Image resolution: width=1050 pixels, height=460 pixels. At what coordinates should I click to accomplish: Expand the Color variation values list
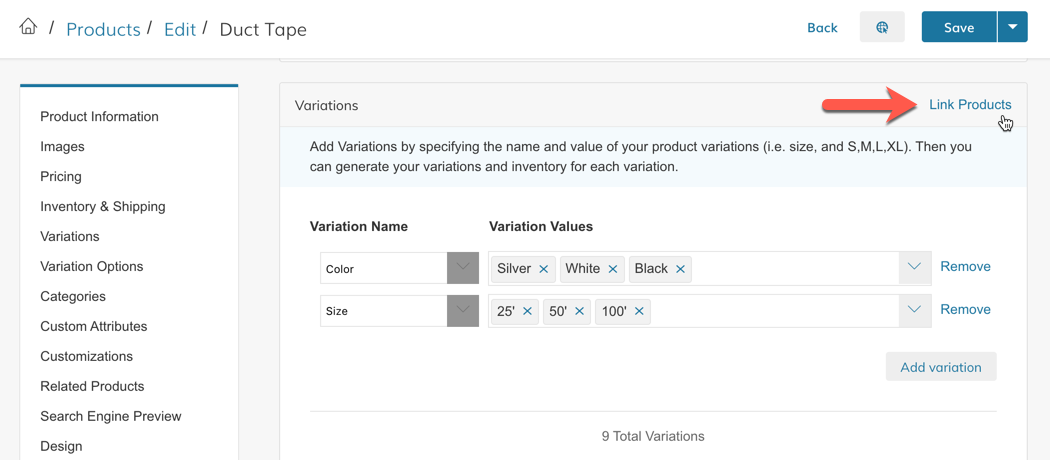tap(913, 267)
